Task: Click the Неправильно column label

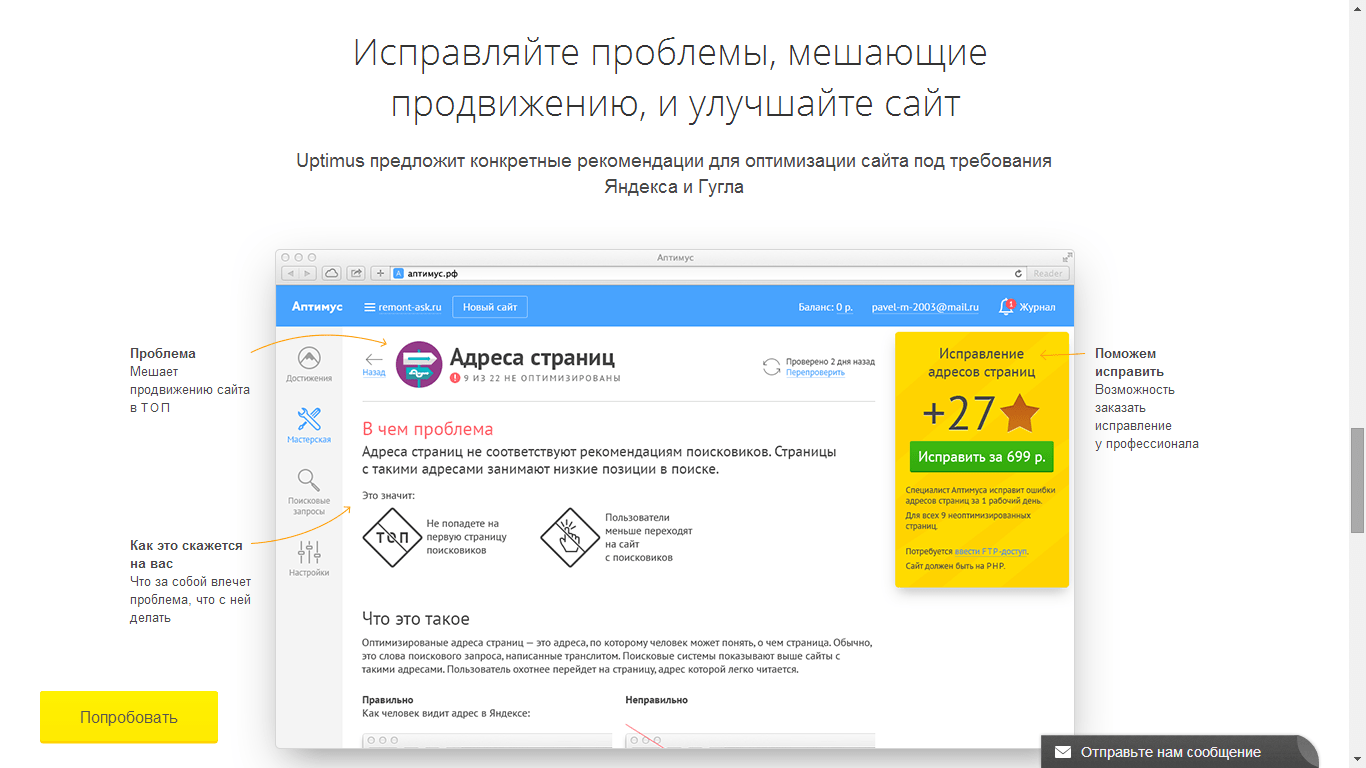Action: point(657,700)
